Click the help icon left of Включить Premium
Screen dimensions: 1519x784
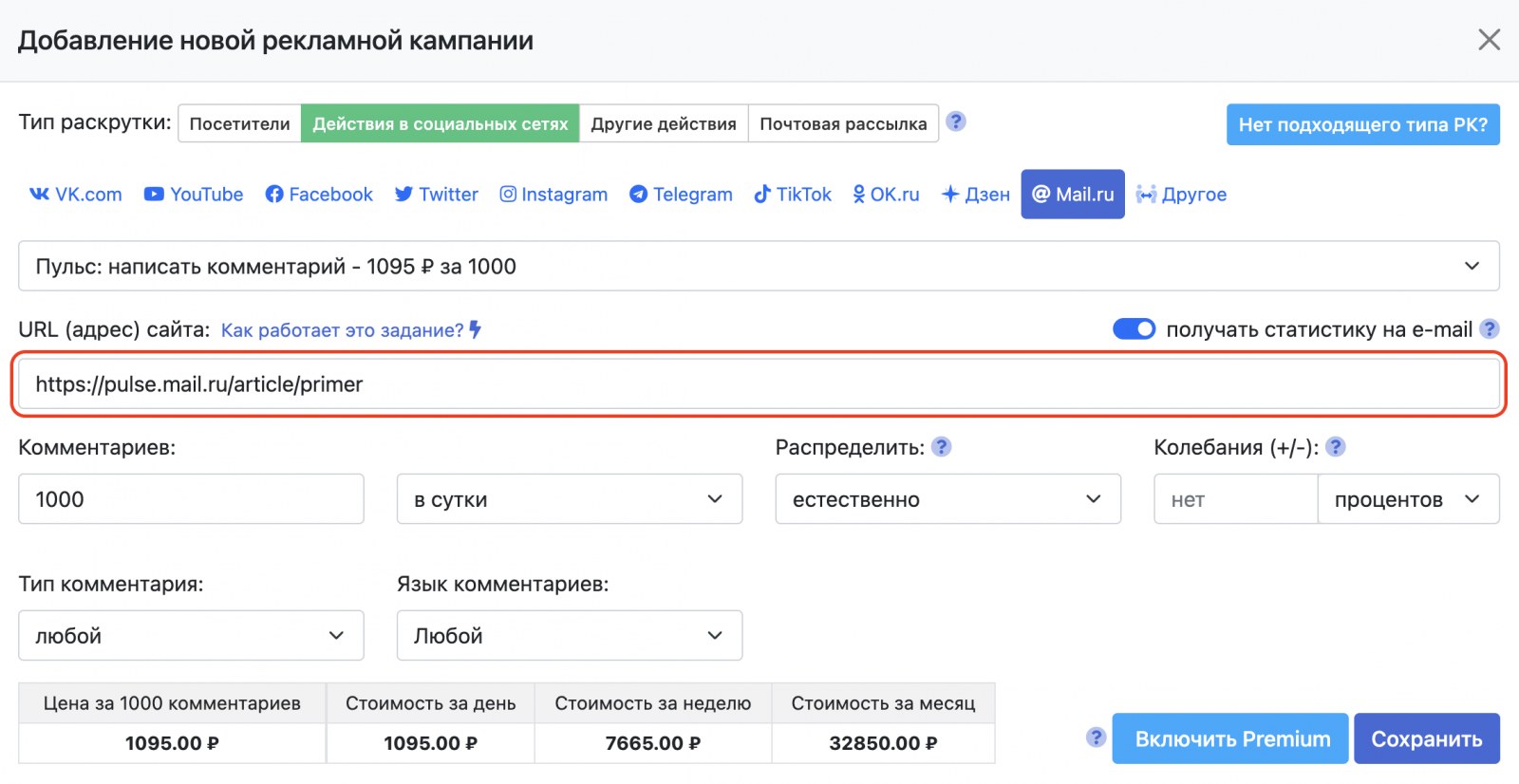[1096, 737]
